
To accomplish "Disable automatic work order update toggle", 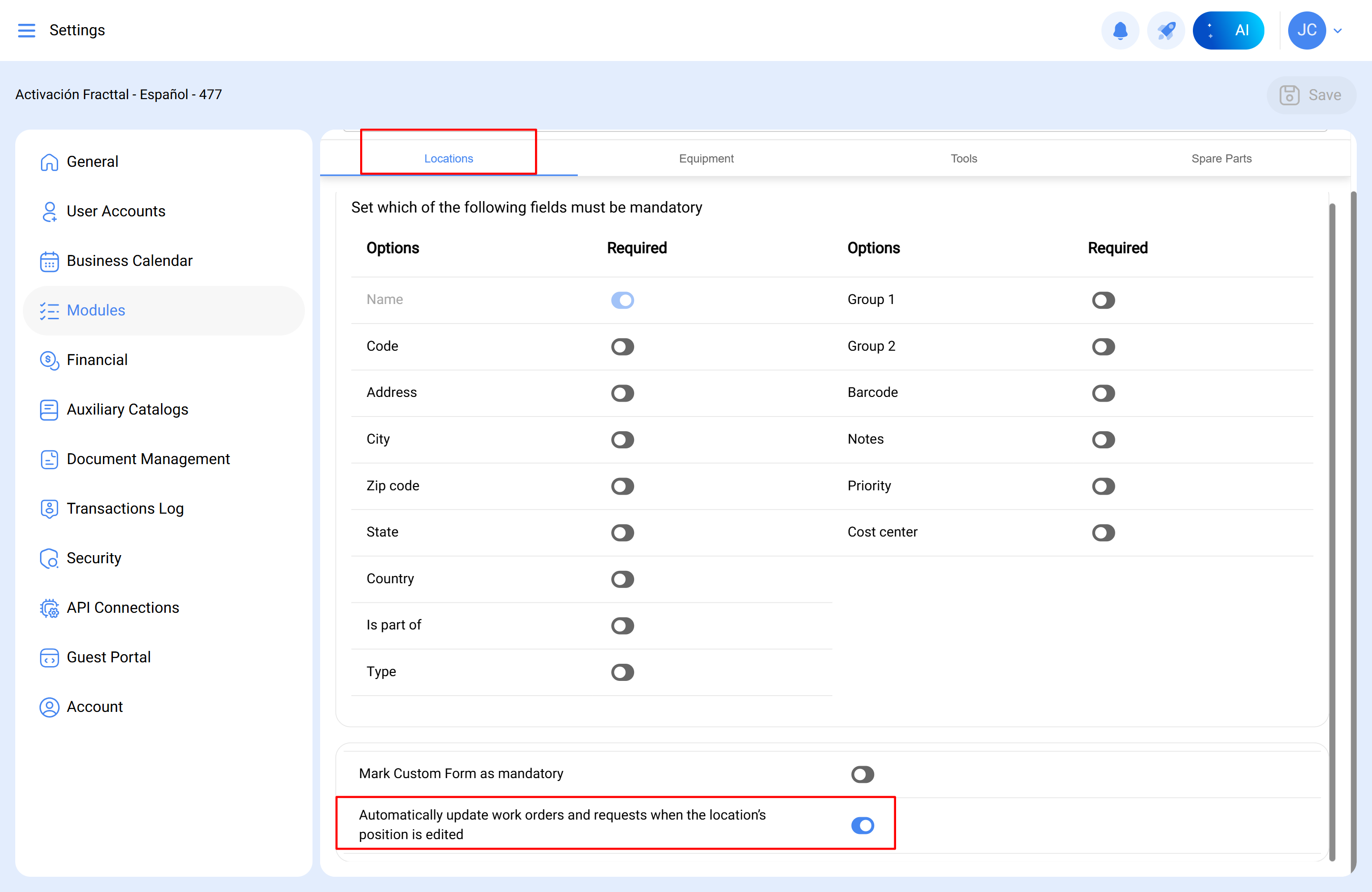I will (862, 825).
